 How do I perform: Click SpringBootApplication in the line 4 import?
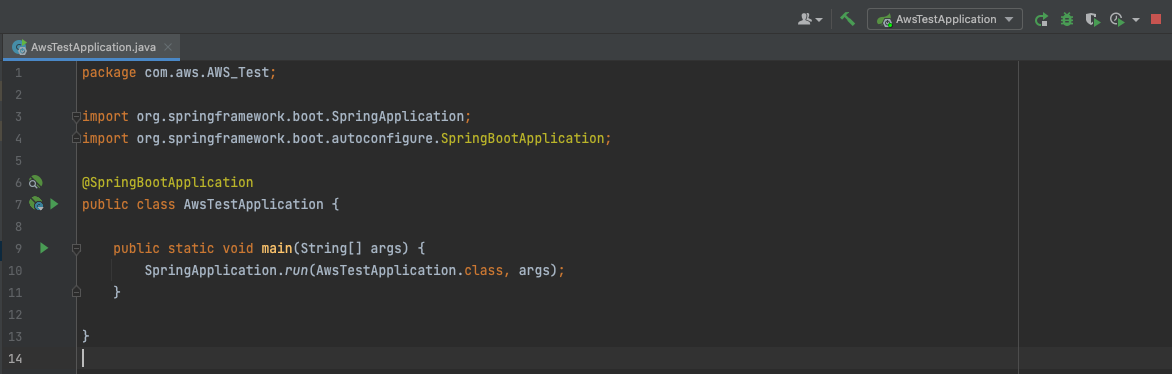[x=522, y=138]
